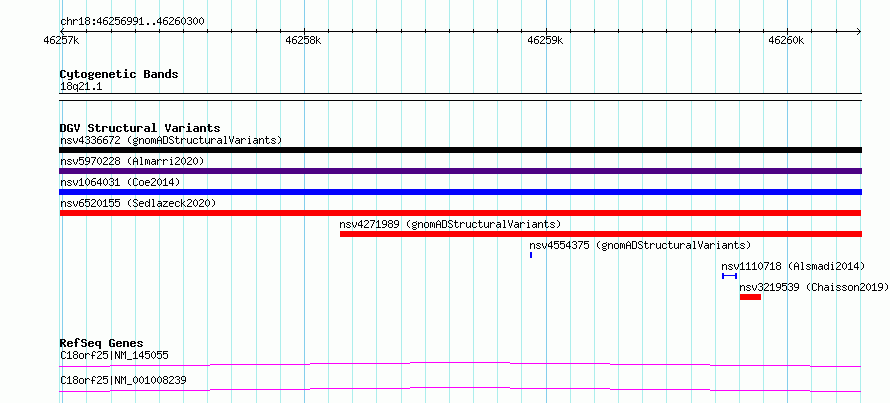The image size is (890, 403).
Task: Click the nsv4336672 (gnomADStructuralVariants) label
Action: point(171,140)
